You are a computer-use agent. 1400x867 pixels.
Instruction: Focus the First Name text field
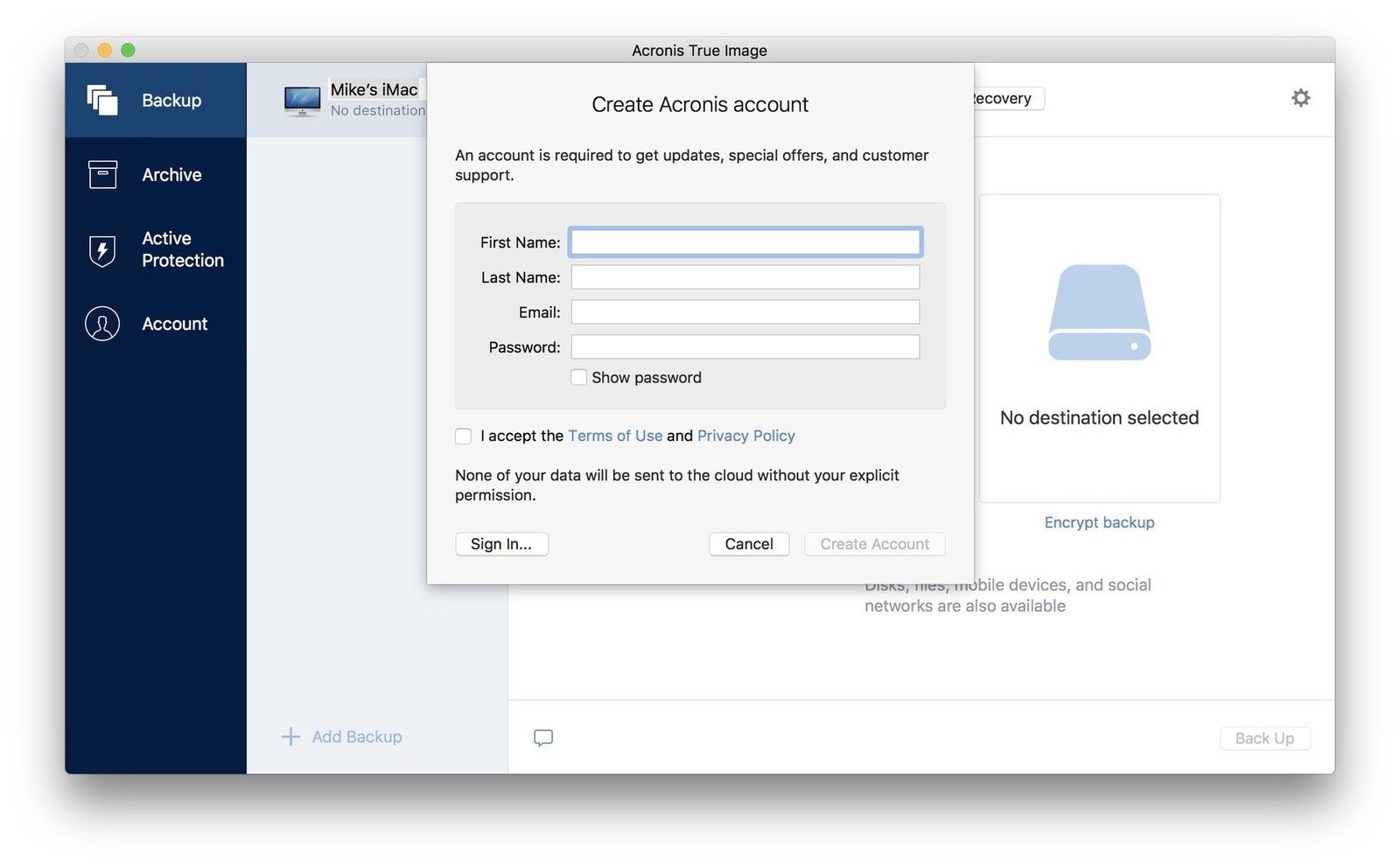click(x=745, y=242)
